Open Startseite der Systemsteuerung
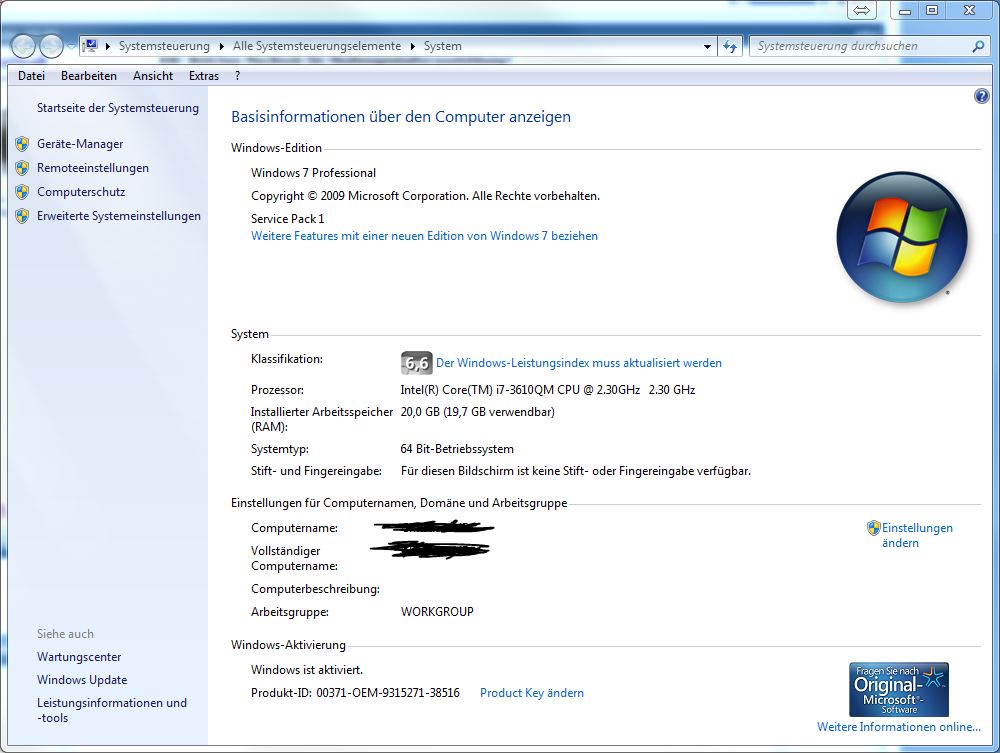The height and width of the screenshot is (753, 1000). coord(117,108)
